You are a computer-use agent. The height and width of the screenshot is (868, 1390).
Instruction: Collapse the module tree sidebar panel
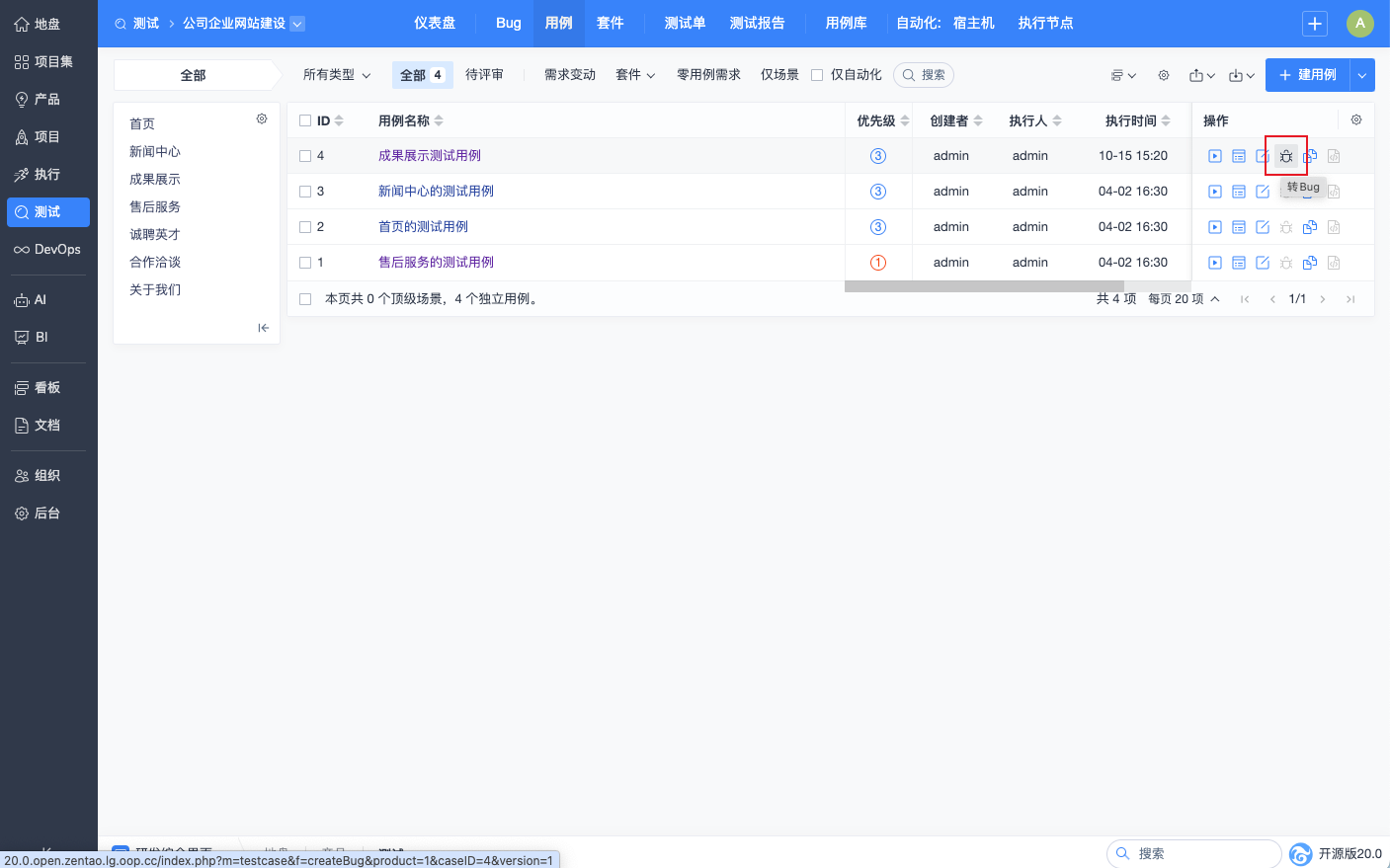point(263,328)
